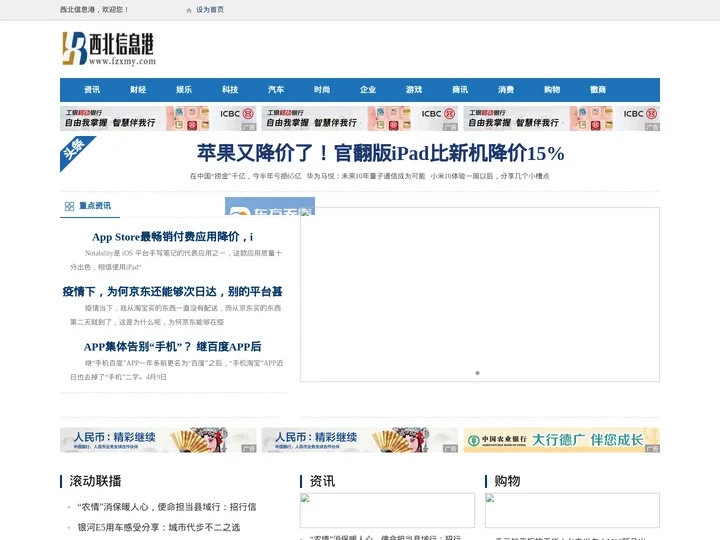Open the 资讯 navigation tab

coord(92,90)
